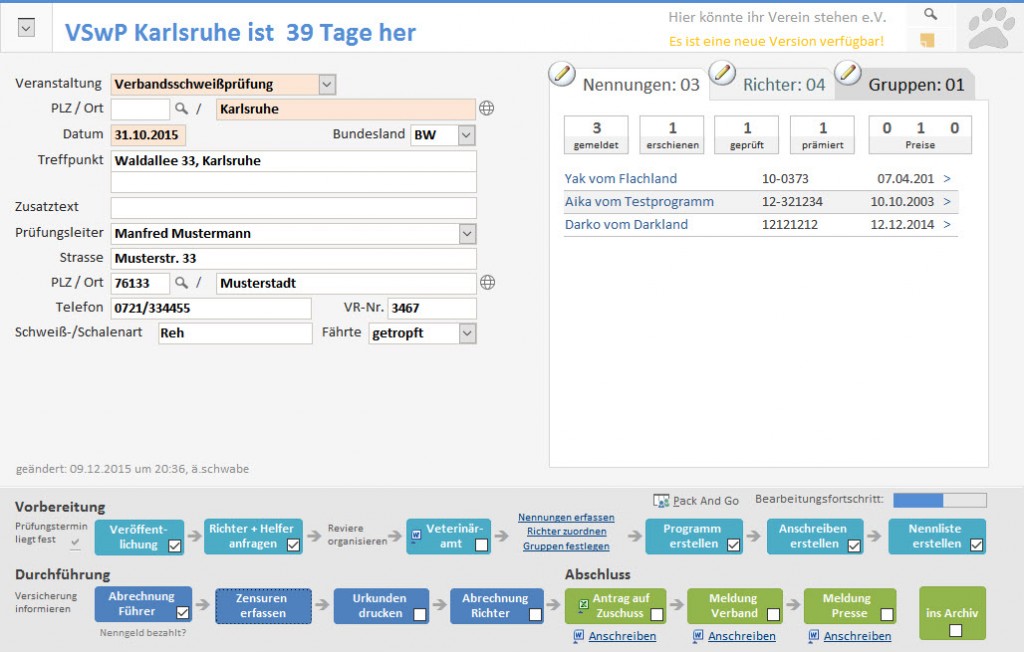This screenshot has width=1024, height=652.
Task: Uncheck the Veröffentlichung checkbox
Action: coord(174,545)
